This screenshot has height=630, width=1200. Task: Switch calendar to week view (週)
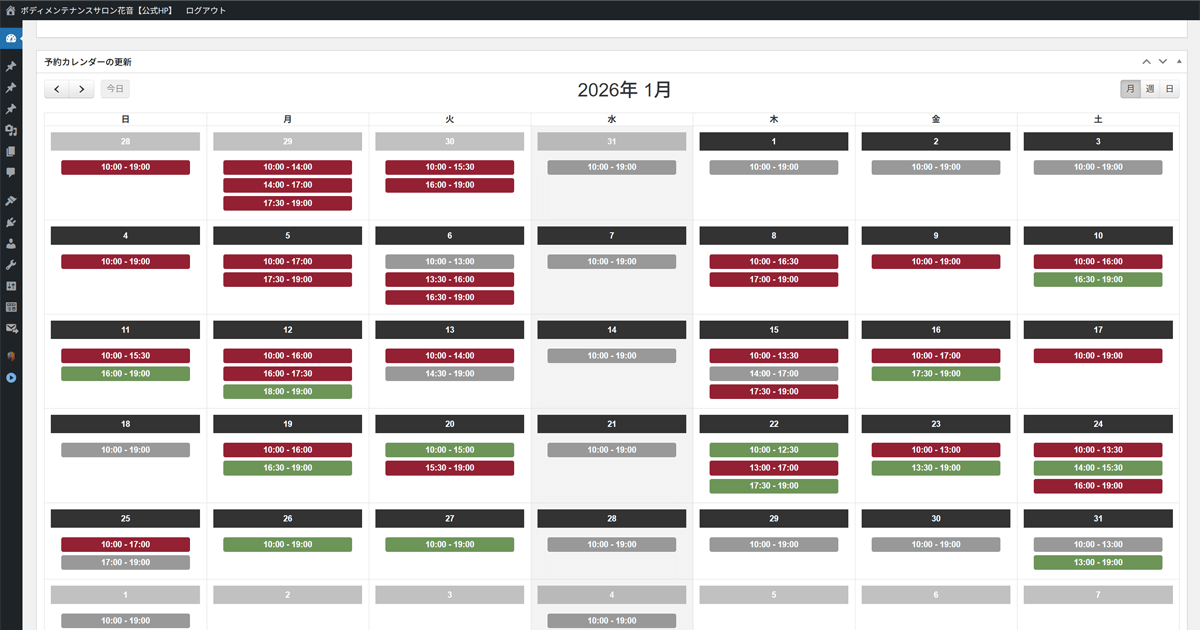tap(1150, 89)
